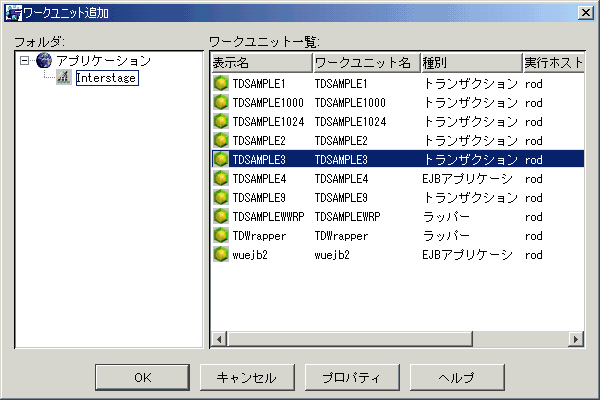Collapse the アプリケーション tree node
The image size is (600, 400).
pos(24,60)
